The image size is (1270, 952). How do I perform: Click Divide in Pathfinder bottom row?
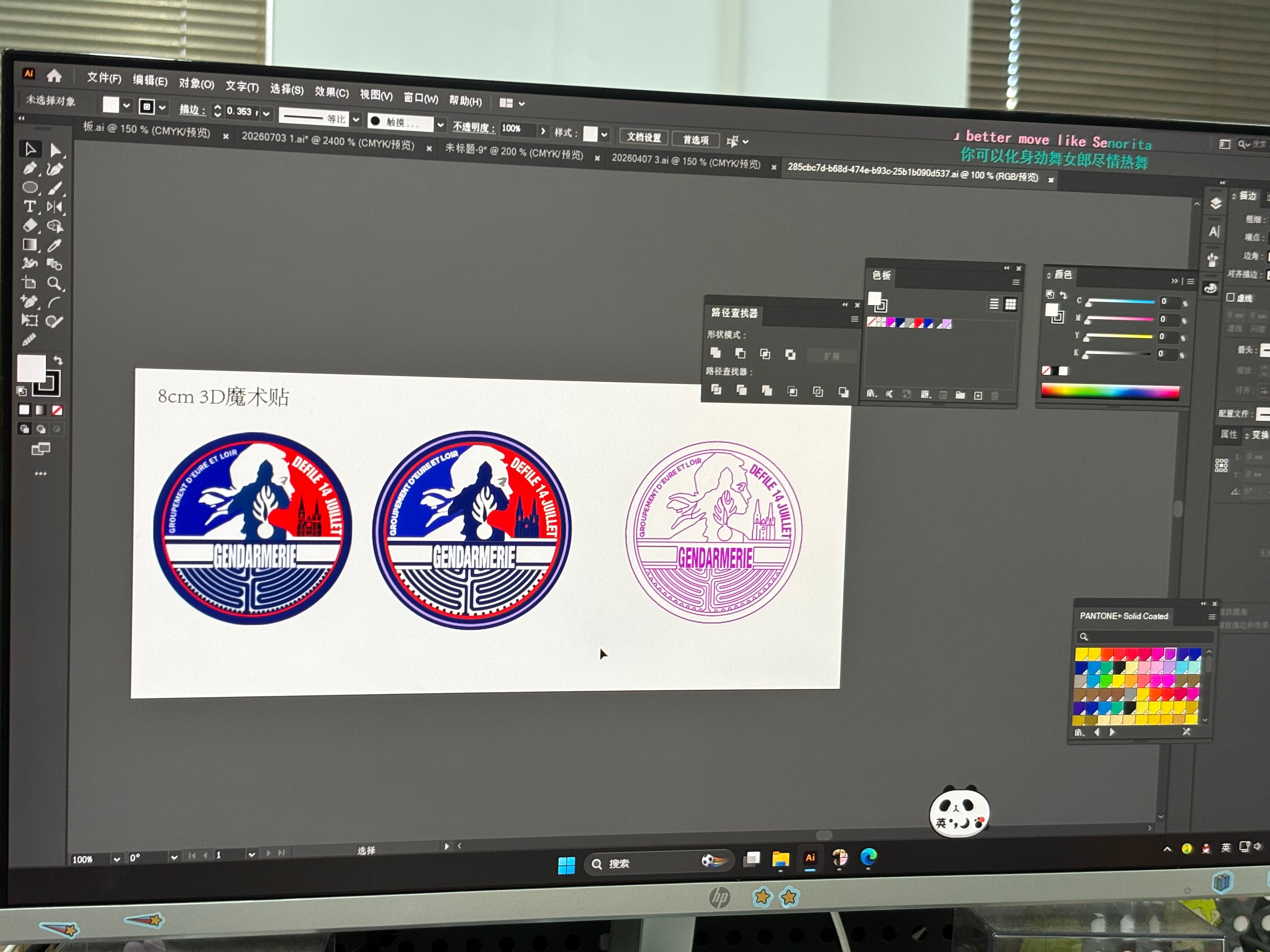point(716,390)
